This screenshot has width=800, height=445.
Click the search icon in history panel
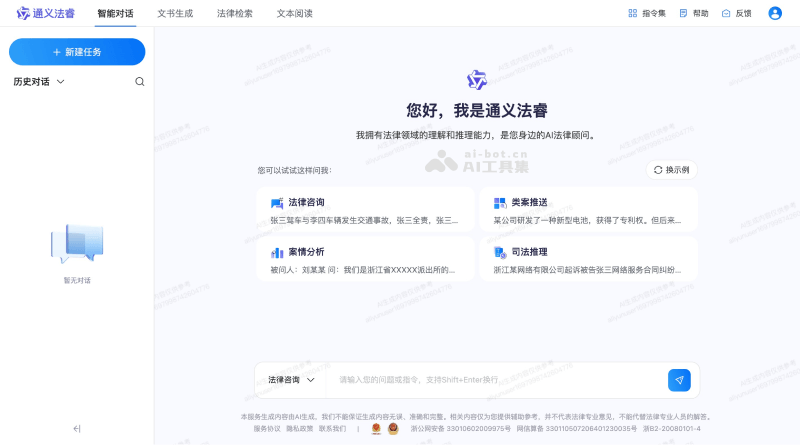tap(139, 82)
